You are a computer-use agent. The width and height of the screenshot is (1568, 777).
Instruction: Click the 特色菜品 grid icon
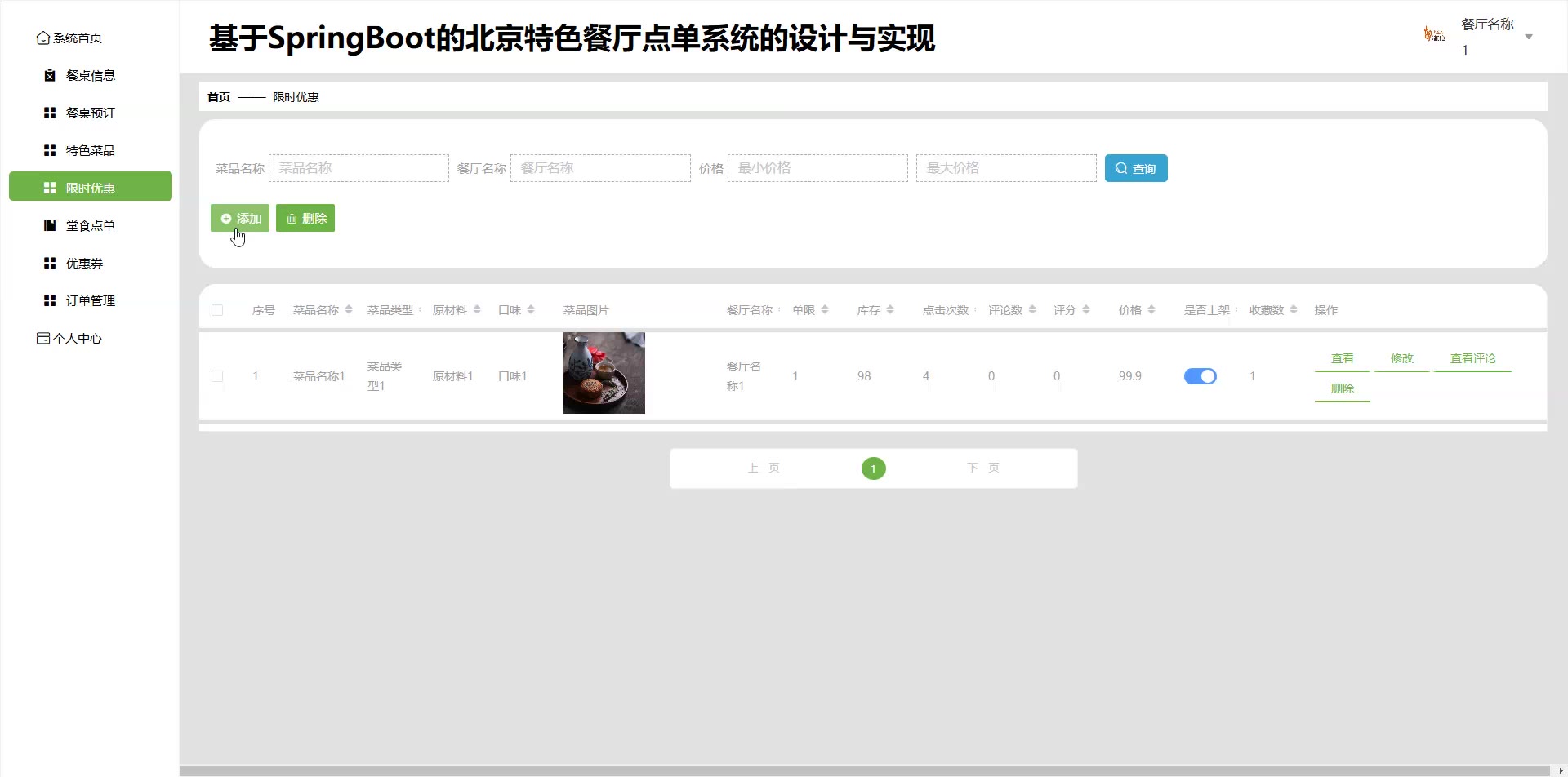tap(50, 151)
